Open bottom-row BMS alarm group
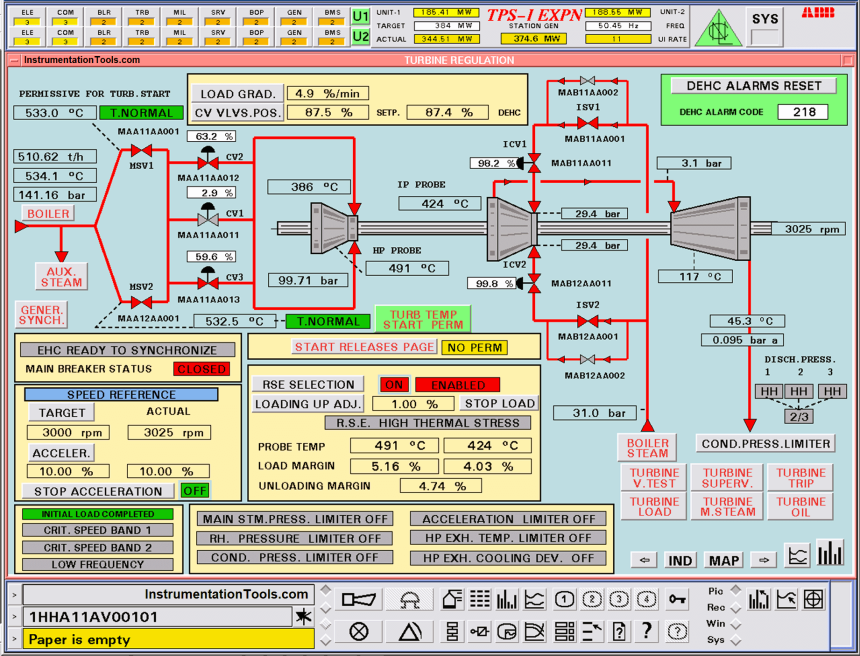860x656 pixels. [x=332, y=37]
